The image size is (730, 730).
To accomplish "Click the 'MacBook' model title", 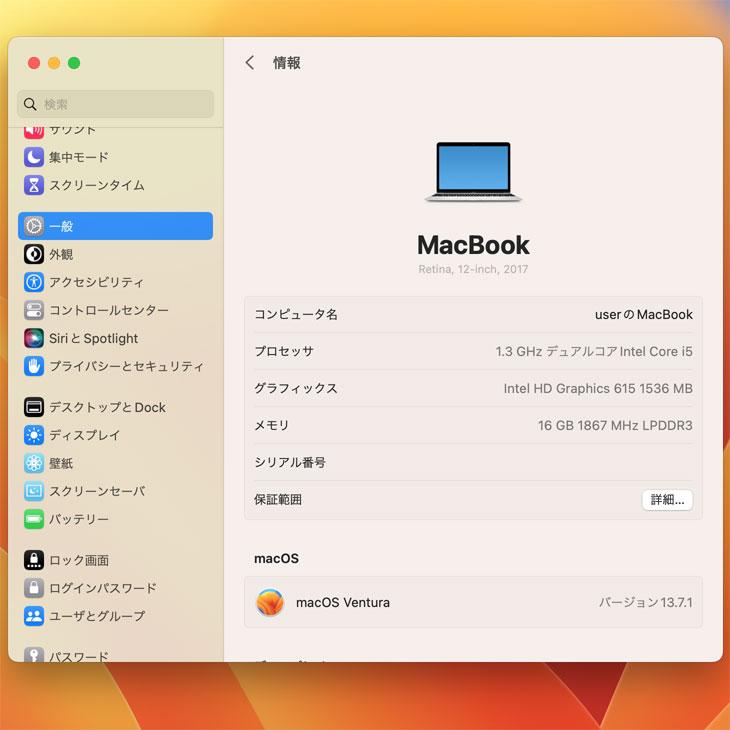I will pos(473,245).
